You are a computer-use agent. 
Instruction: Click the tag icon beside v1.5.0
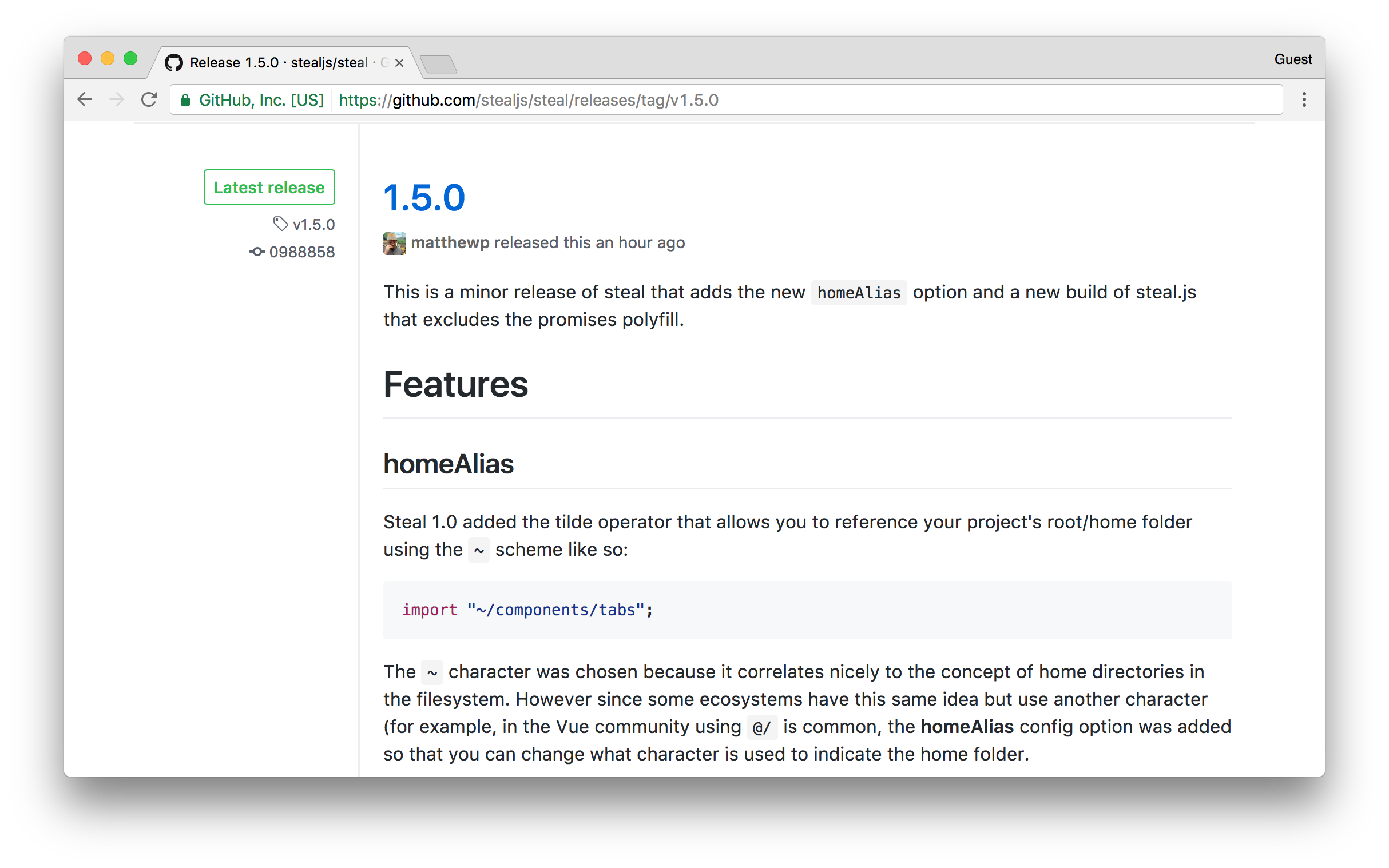pos(280,224)
